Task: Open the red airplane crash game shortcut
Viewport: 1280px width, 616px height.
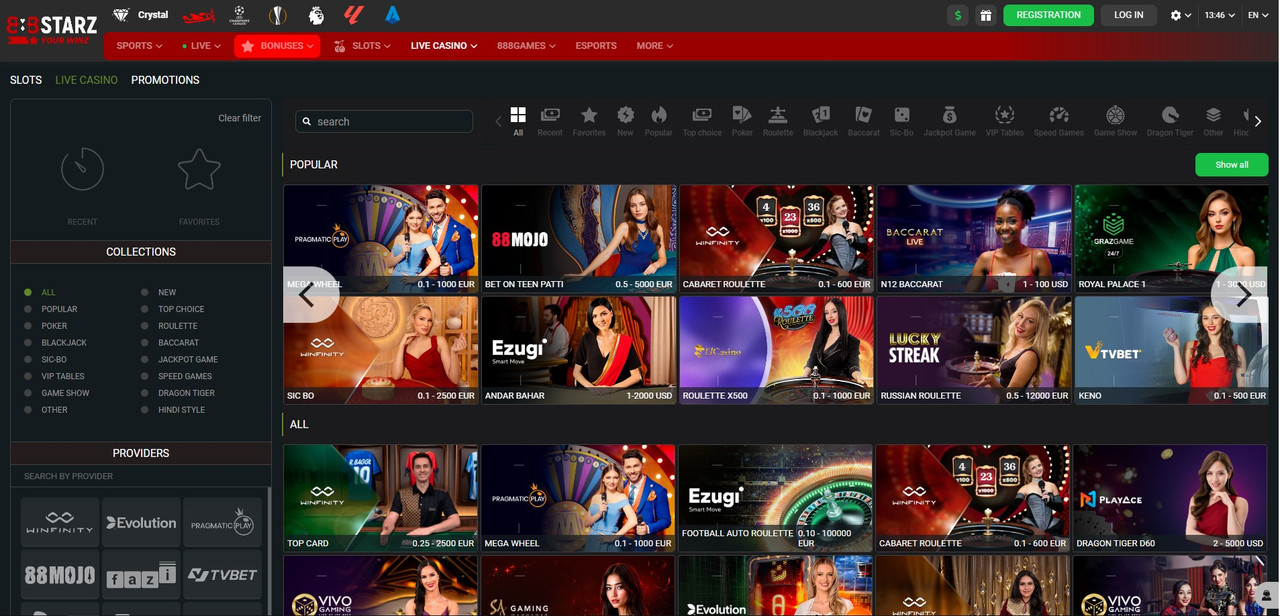Action: coord(200,15)
